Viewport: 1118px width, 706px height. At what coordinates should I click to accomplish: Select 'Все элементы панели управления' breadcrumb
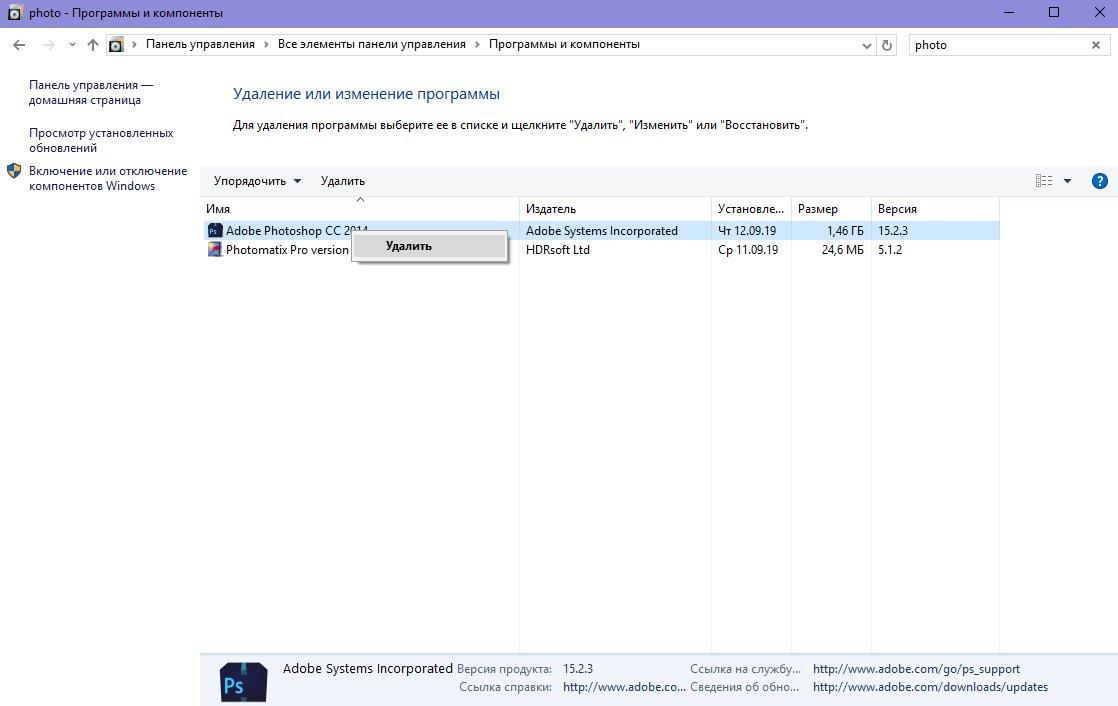tap(371, 44)
